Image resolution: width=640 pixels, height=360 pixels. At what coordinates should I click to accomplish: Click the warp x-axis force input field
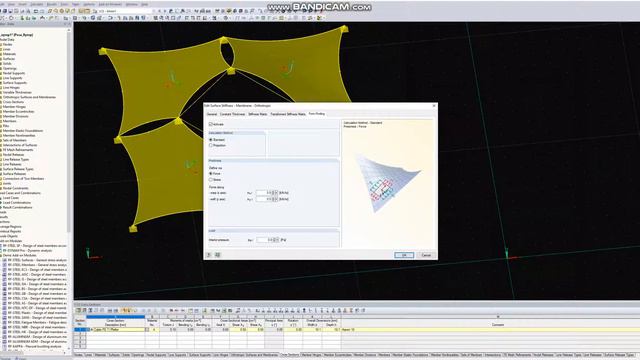point(264,193)
